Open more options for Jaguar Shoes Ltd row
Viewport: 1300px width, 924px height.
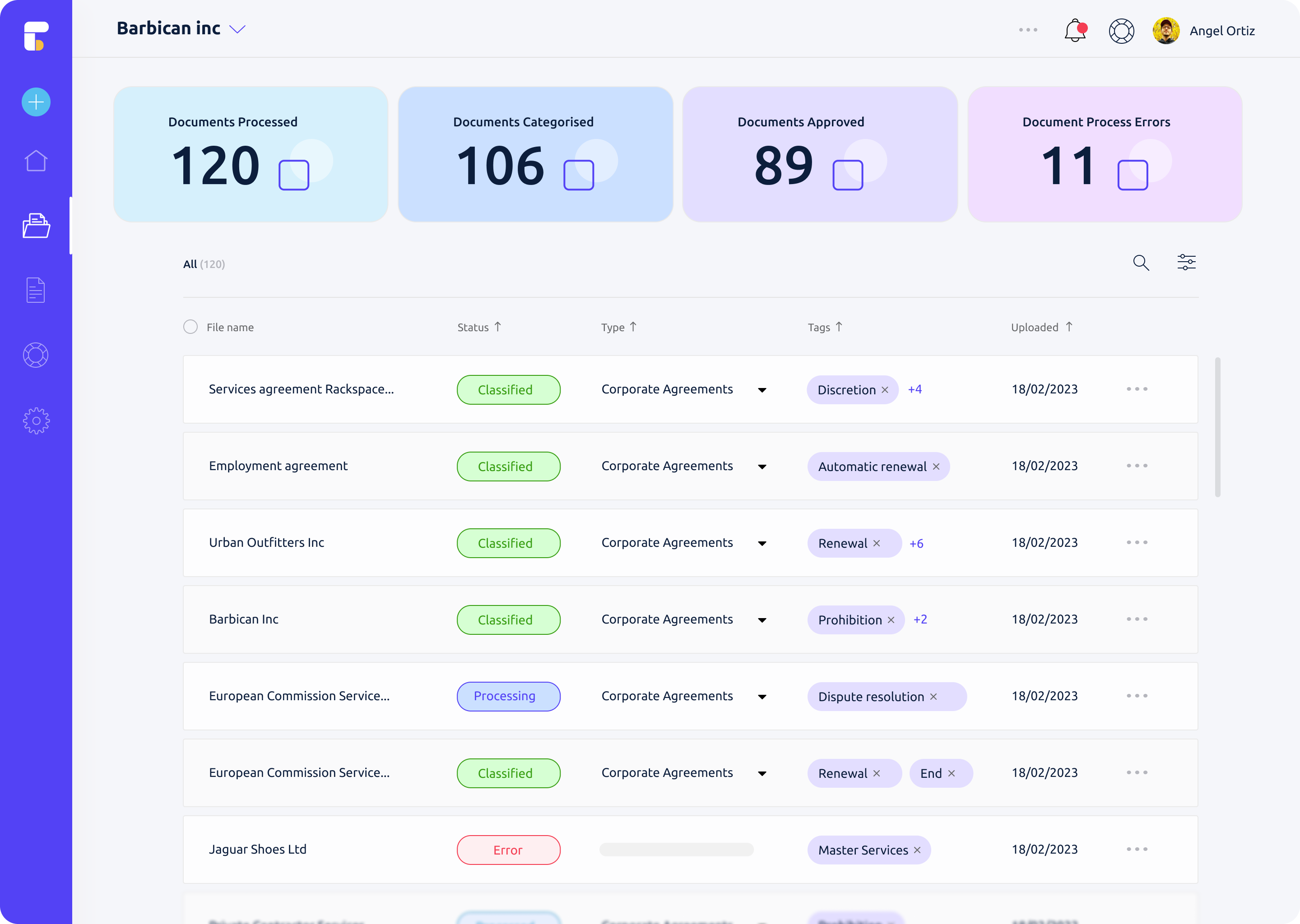(x=1137, y=850)
